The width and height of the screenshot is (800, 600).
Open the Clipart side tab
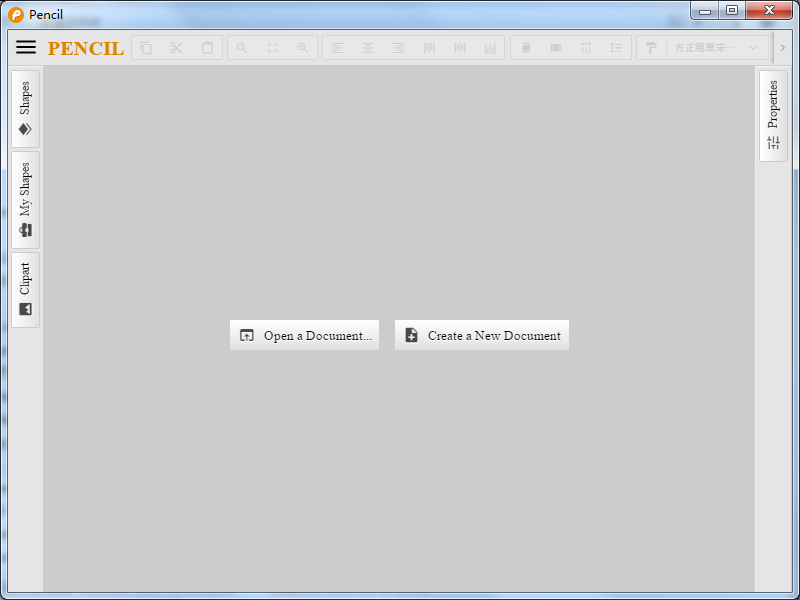click(25, 290)
